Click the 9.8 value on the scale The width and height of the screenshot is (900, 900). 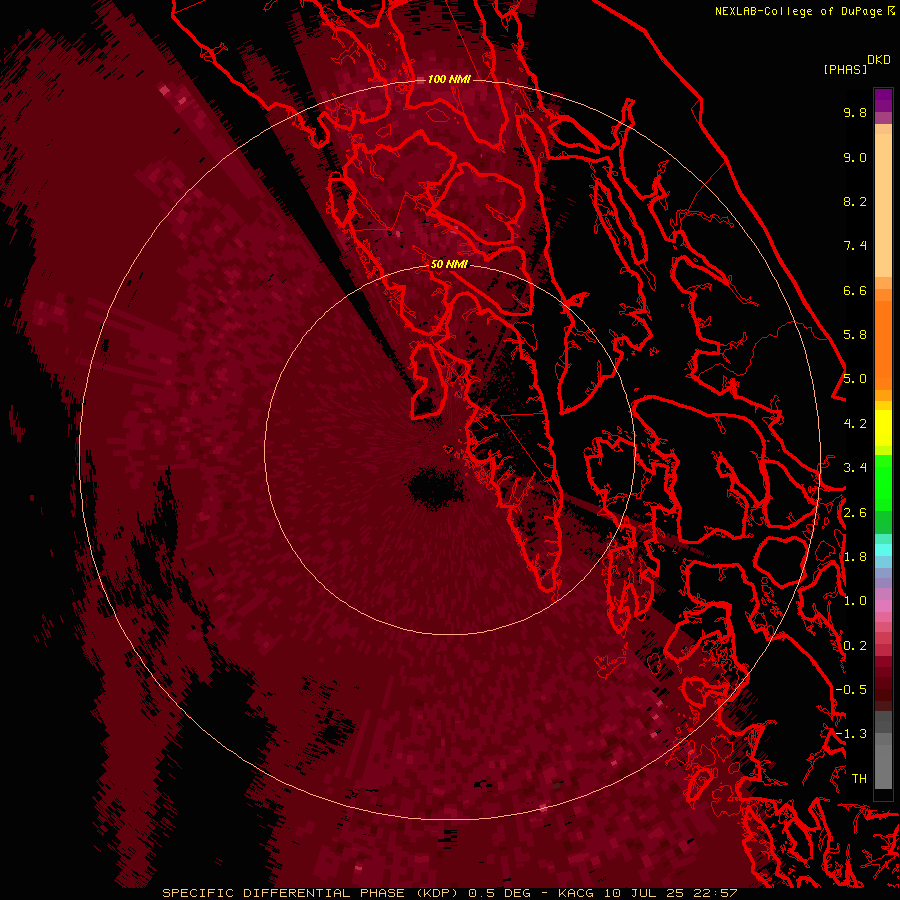pos(855,112)
